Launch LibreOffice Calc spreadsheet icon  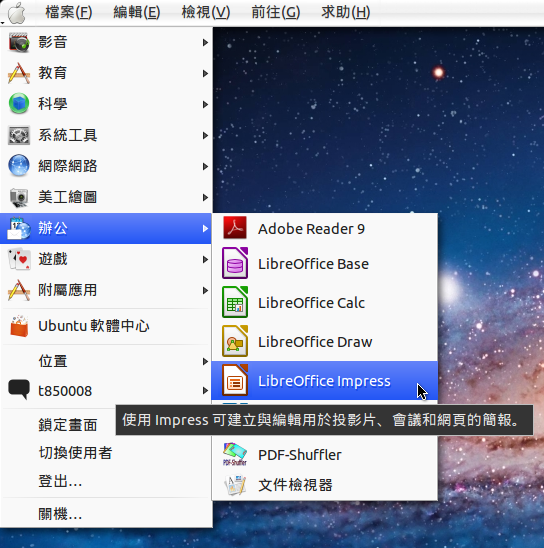point(235,302)
